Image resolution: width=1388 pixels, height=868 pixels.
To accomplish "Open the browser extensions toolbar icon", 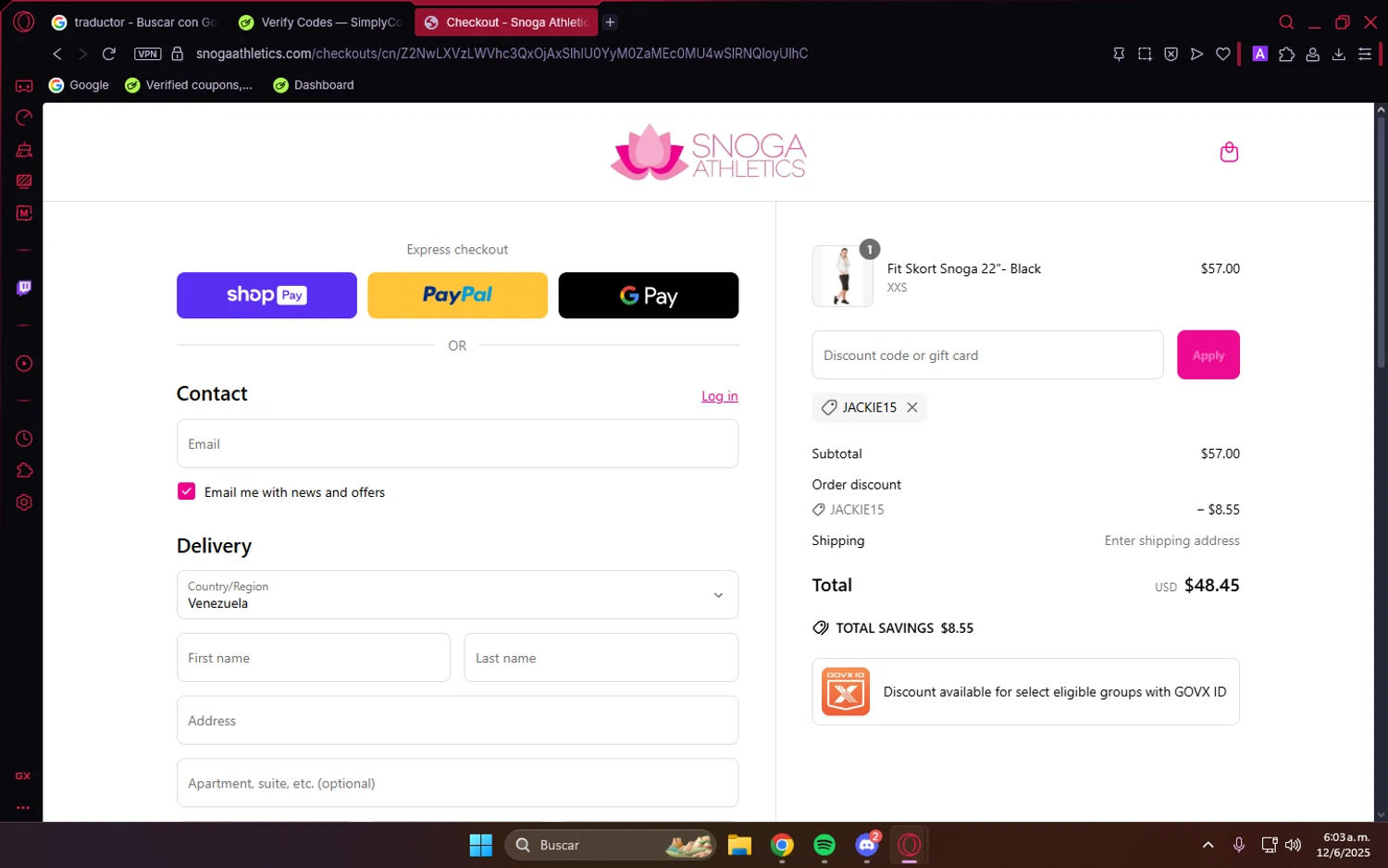I will tap(1286, 54).
